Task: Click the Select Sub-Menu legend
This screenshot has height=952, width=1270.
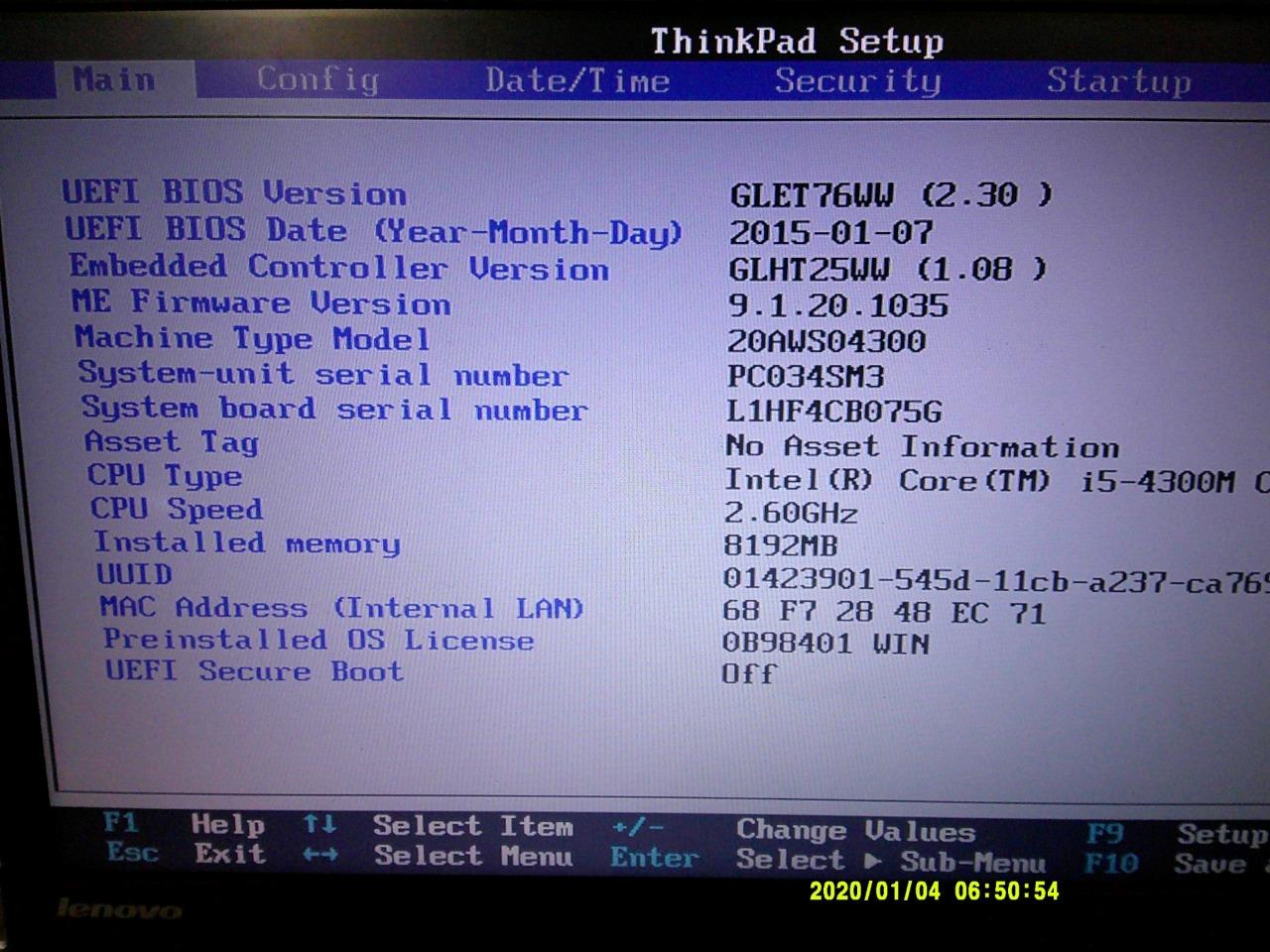Action: (x=890, y=861)
